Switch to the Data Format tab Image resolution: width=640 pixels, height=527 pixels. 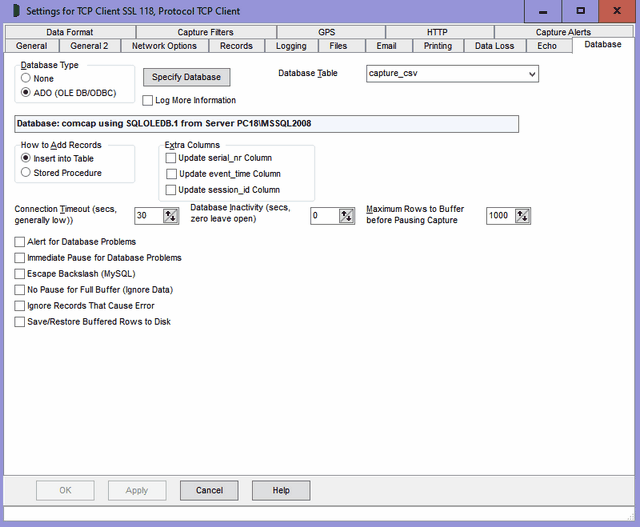70,32
